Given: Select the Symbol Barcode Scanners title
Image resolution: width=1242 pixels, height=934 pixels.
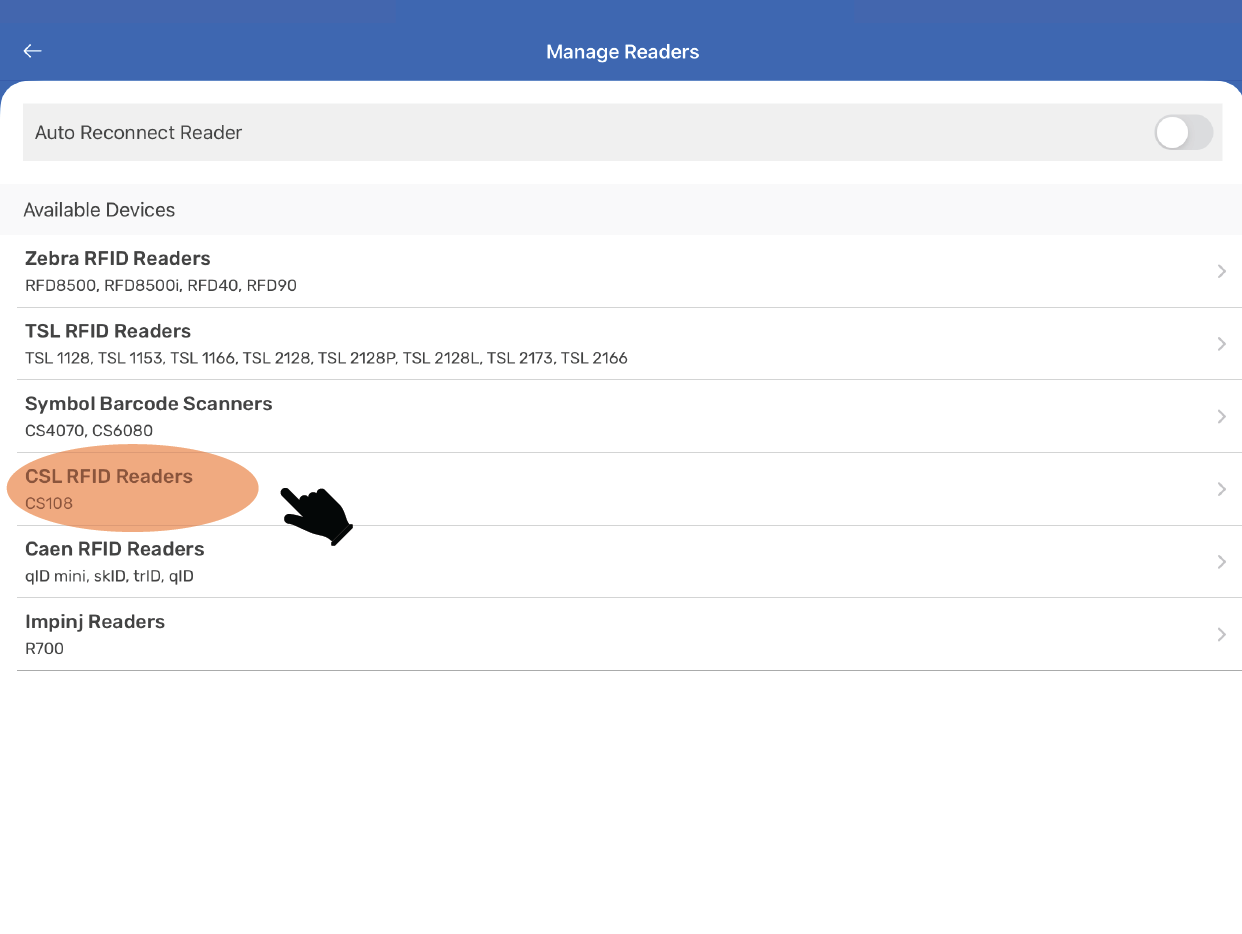Looking at the screenshot, I should tap(148, 404).
